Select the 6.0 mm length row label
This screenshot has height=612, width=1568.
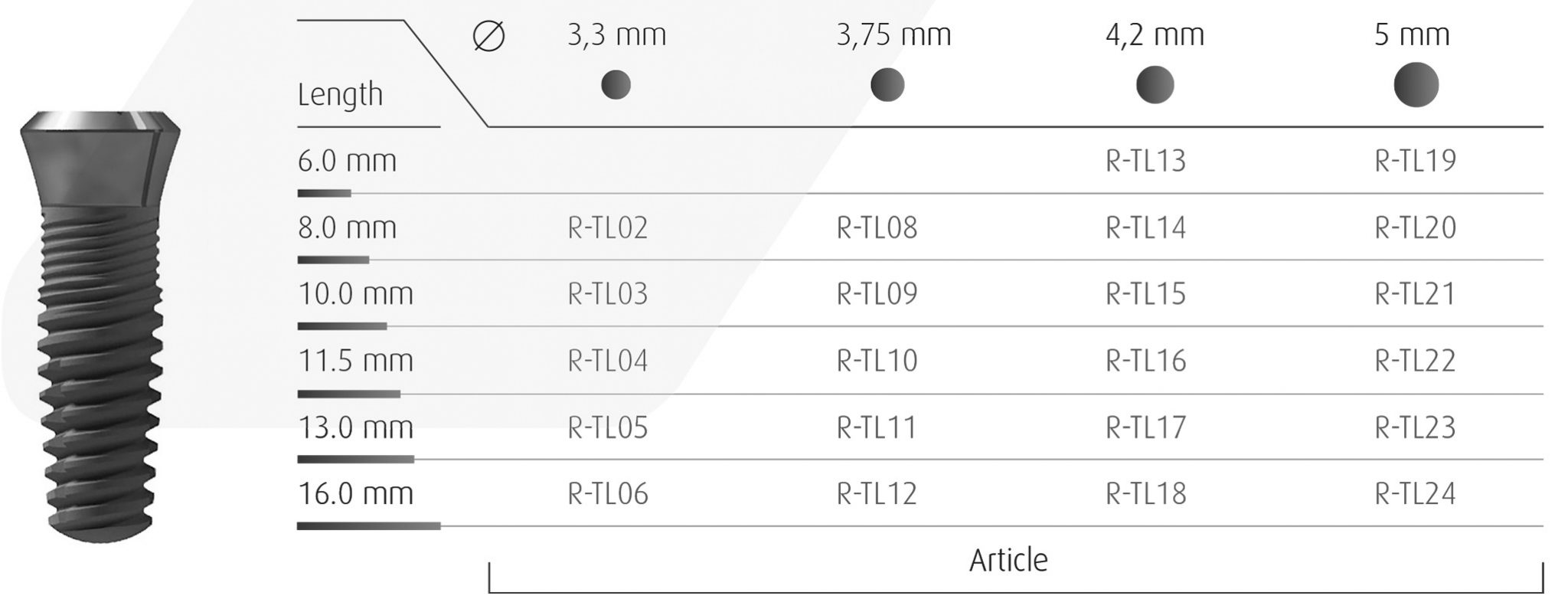pyautogui.click(x=347, y=161)
